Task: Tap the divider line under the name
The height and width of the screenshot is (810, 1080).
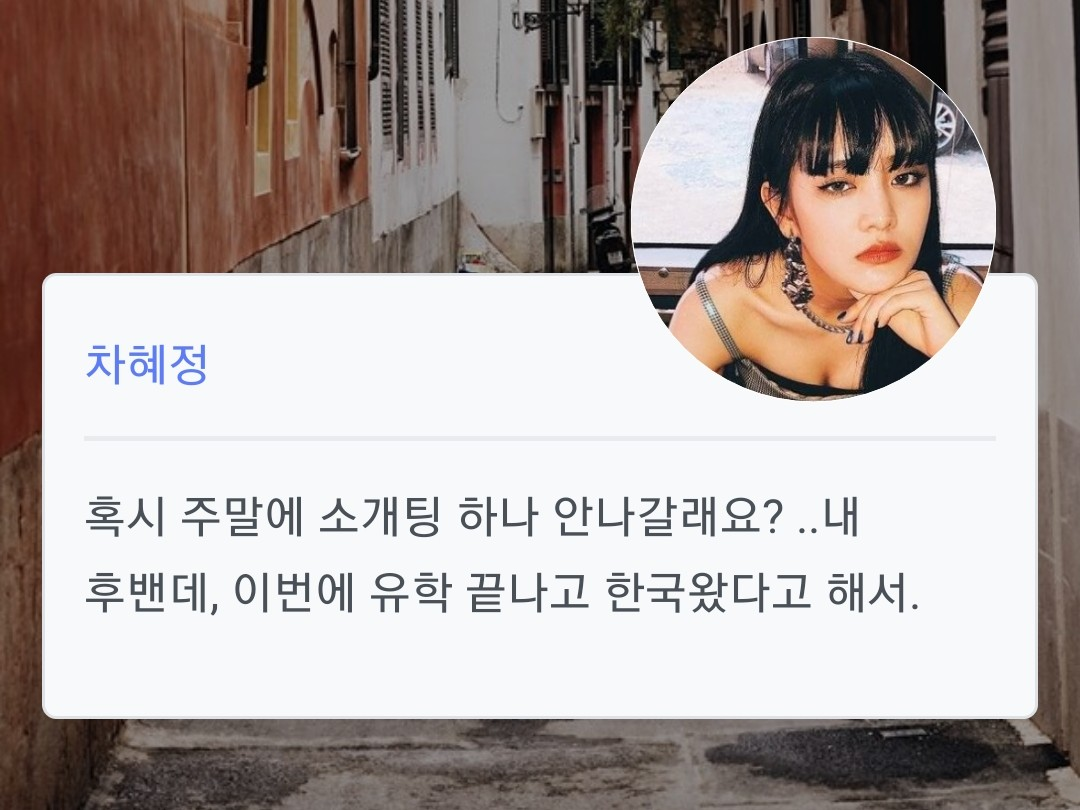Action: (540, 438)
